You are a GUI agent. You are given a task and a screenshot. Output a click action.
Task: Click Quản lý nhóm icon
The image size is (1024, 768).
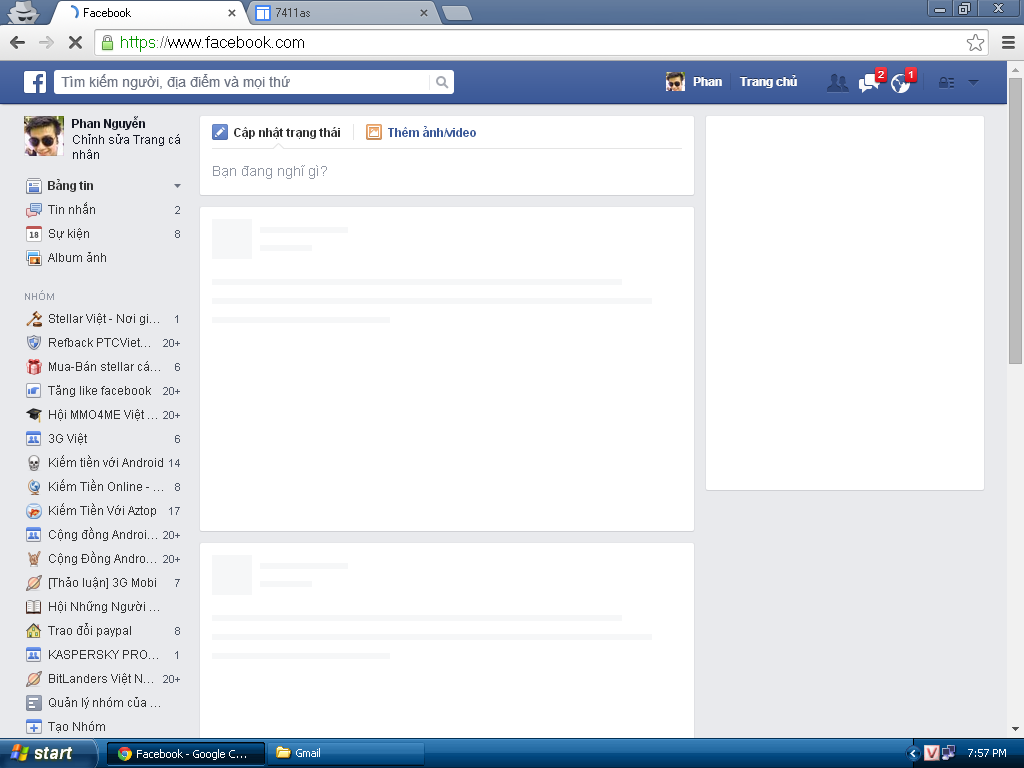pos(34,703)
